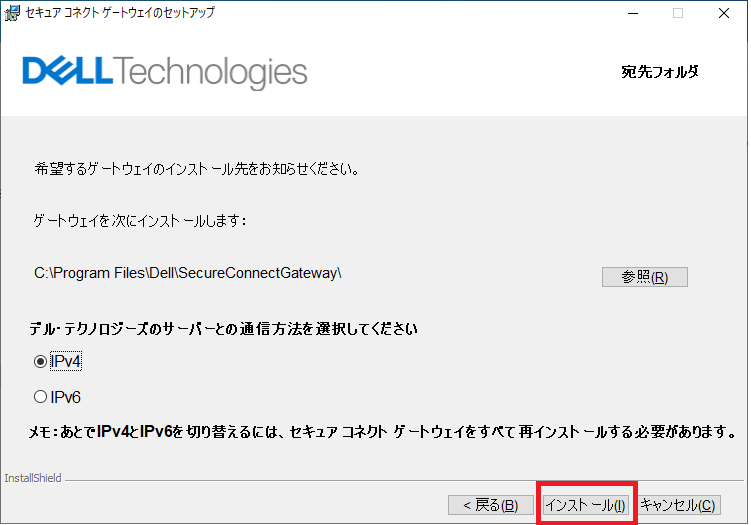751x525 pixels.
Task: Click the install path C:\Program Files\Dell\SecureConnectGateway\
Action: pos(188,273)
